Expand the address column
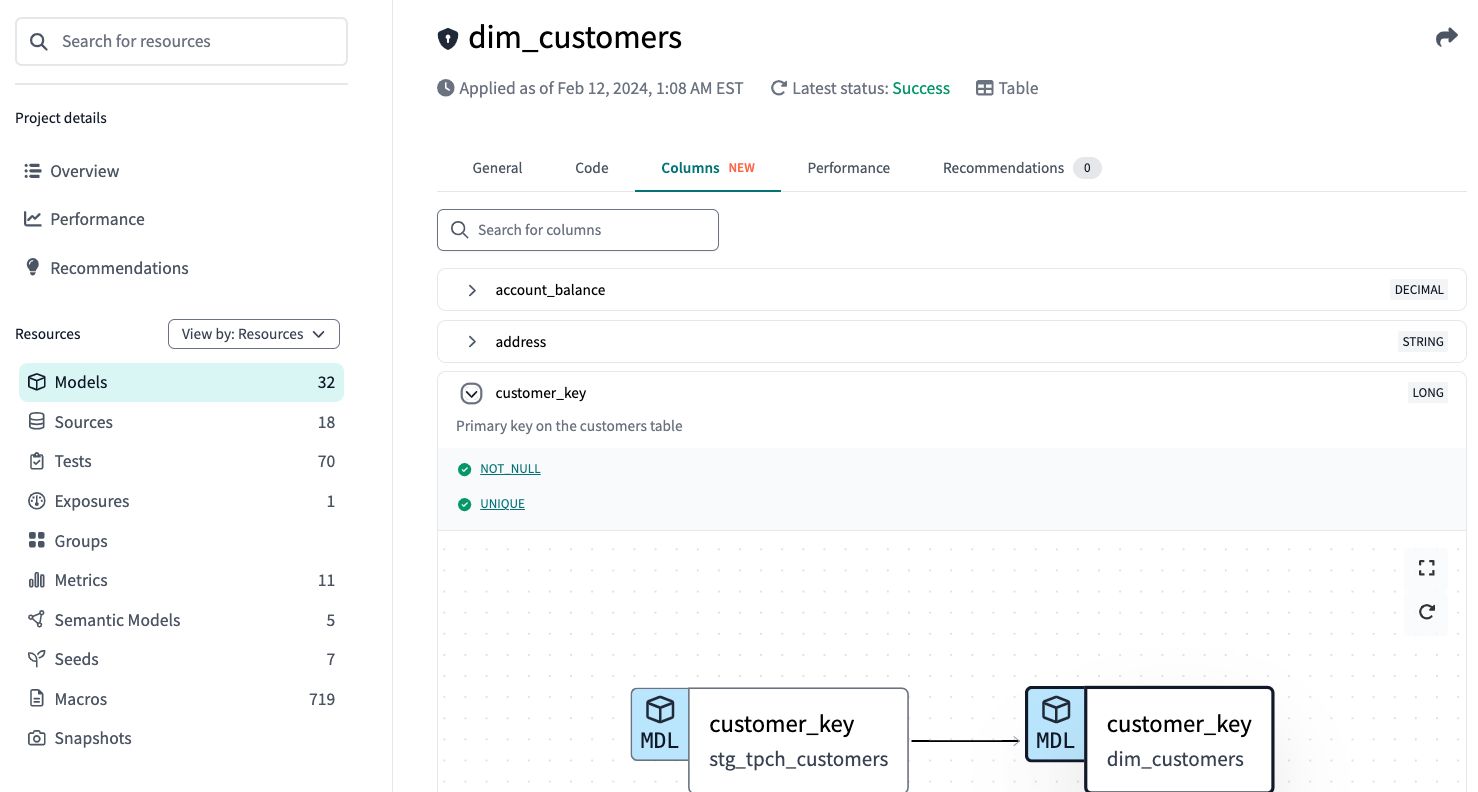This screenshot has height=792, width=1478. coord(472,342)
